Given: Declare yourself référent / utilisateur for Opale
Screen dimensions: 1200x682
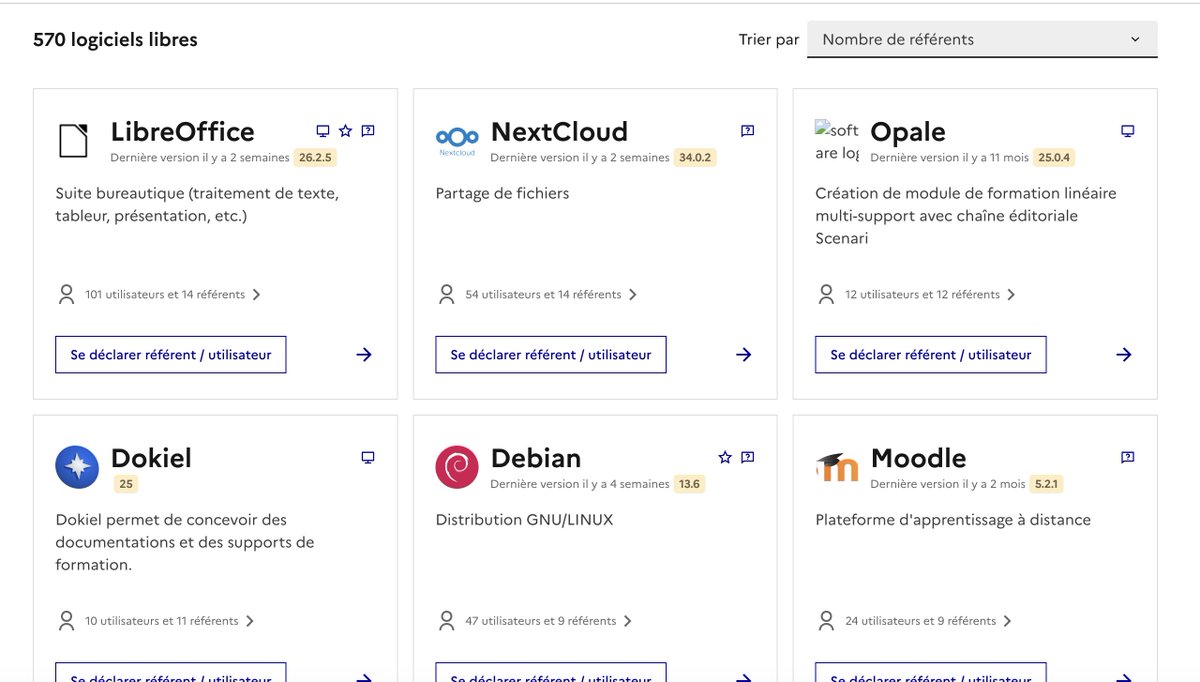Looking at the screenshot, I should tap(931, 355).
